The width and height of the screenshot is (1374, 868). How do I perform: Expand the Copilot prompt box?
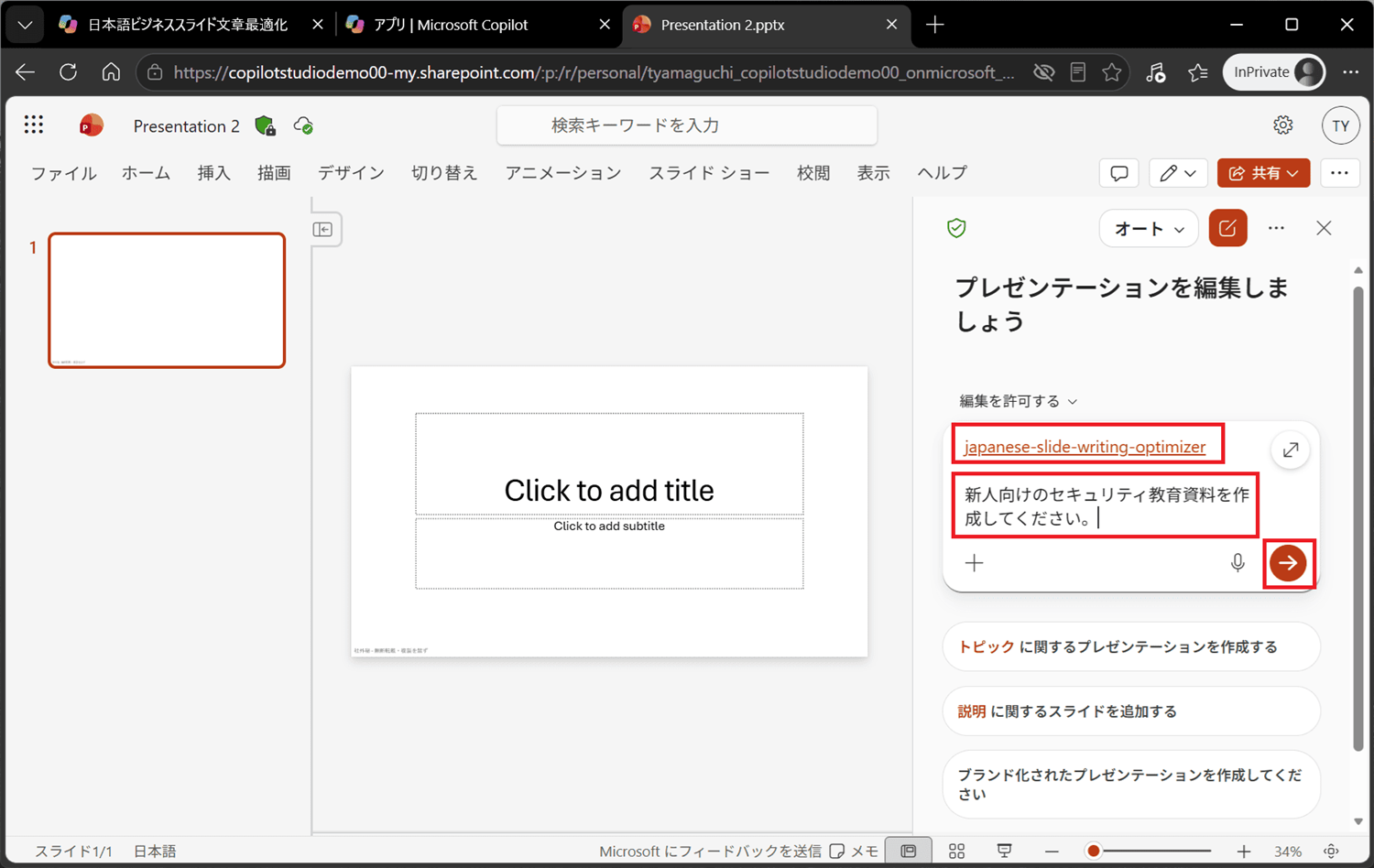click(1290, 450)
